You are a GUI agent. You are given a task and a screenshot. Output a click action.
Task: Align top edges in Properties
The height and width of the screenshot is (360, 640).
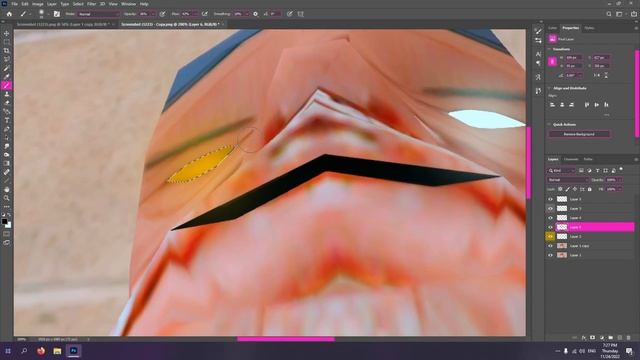[587, 105]
